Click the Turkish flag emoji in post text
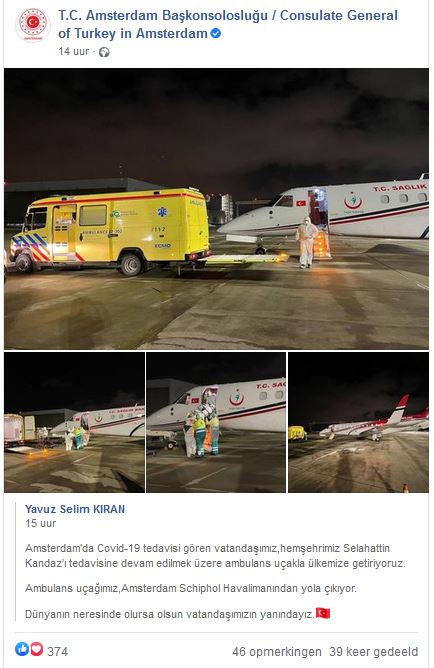The height and width of the screenshot is (668, 434). [x=323, y=613]
